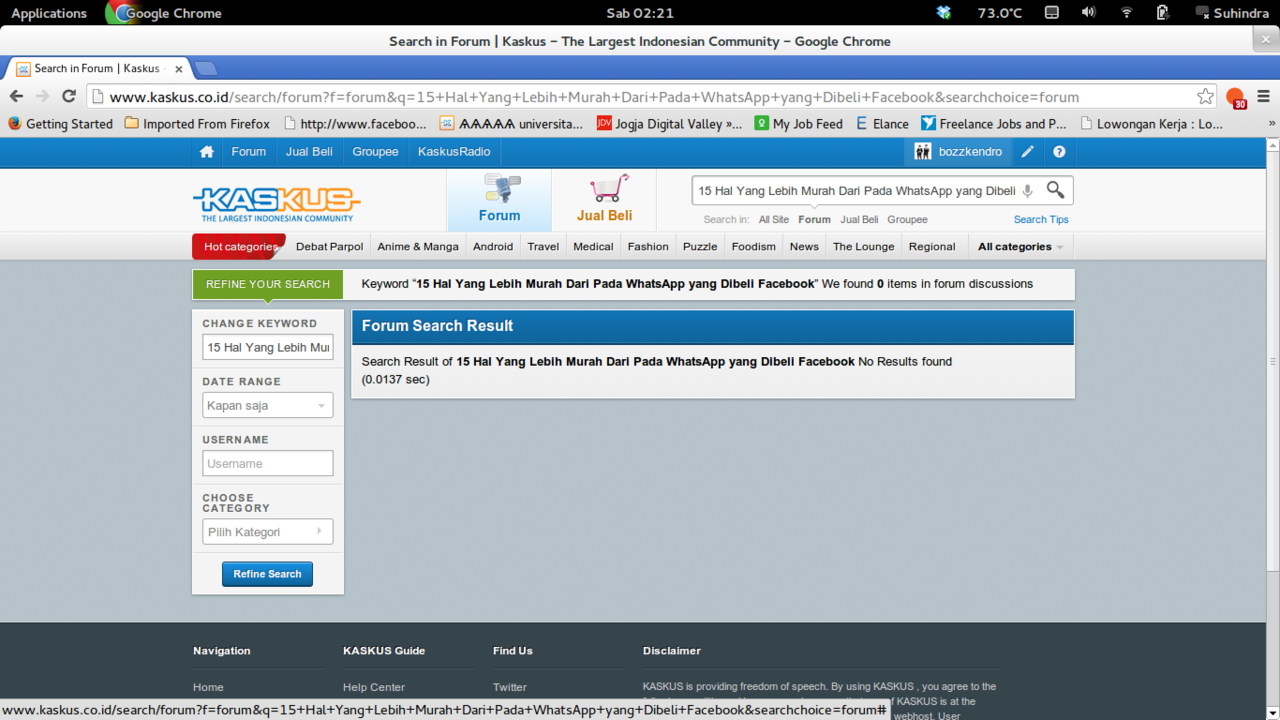Open the Android category
Viewport: 1280px width, 720px height.
(x=493, y=247)
